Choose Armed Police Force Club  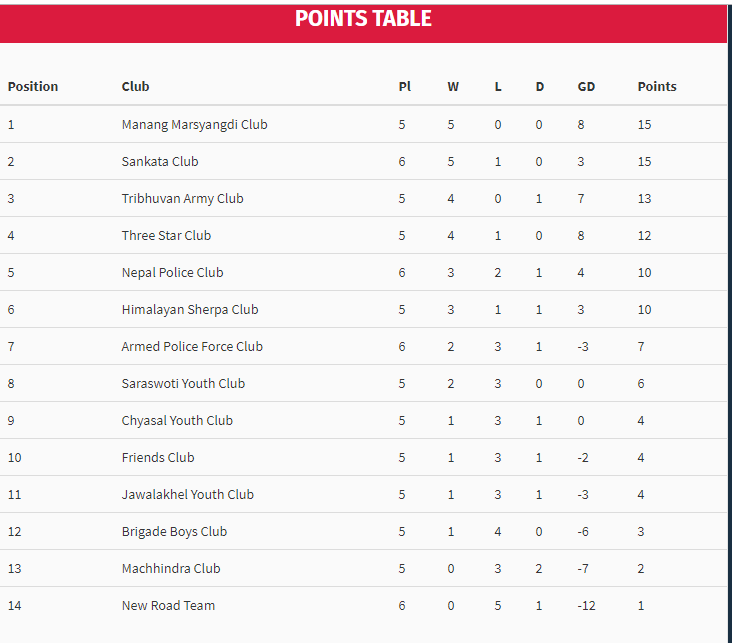(x=192, y=347)
